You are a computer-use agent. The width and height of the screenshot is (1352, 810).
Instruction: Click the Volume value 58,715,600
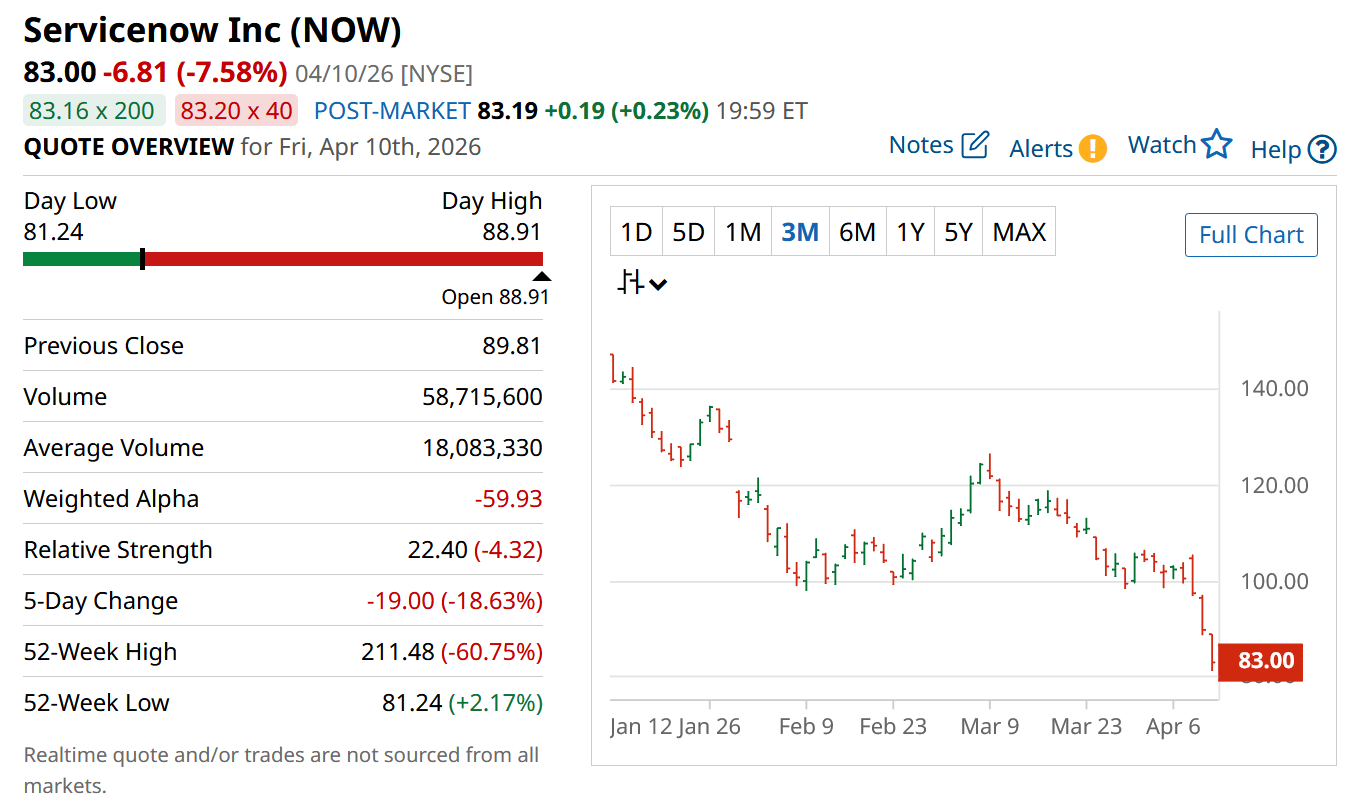(x=483, y=397)
